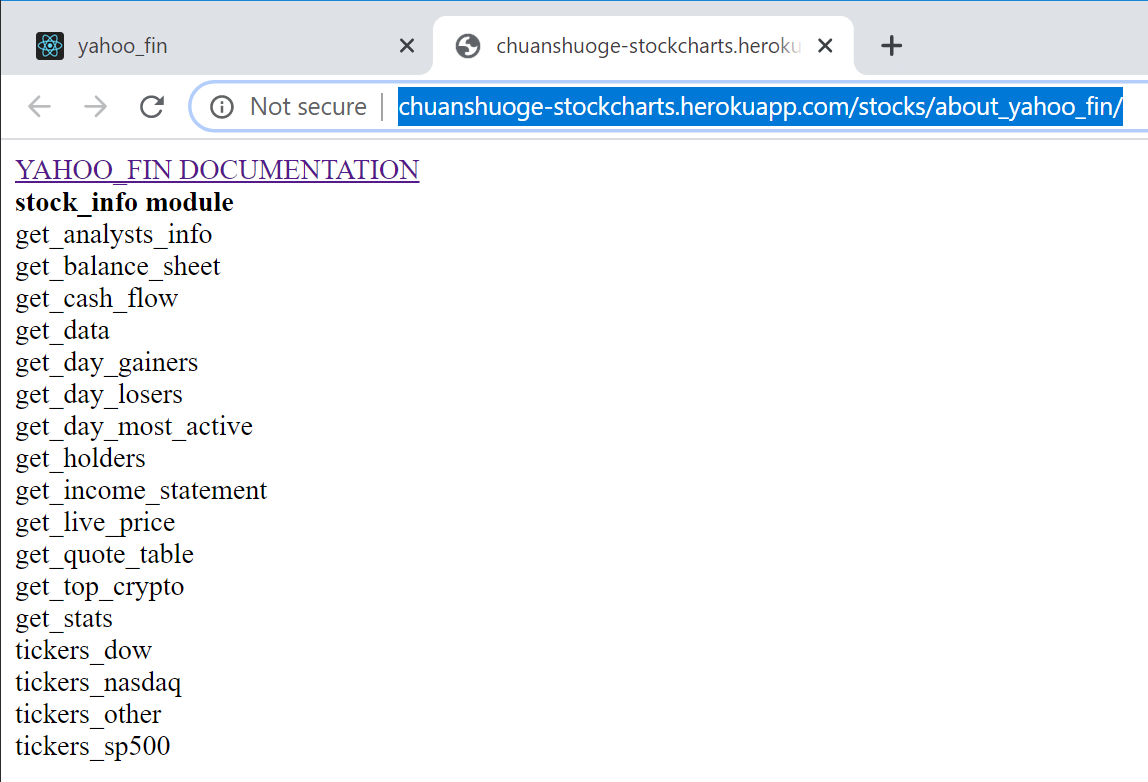
Task: View site information via info icon
Action: (x=222, y=107)
